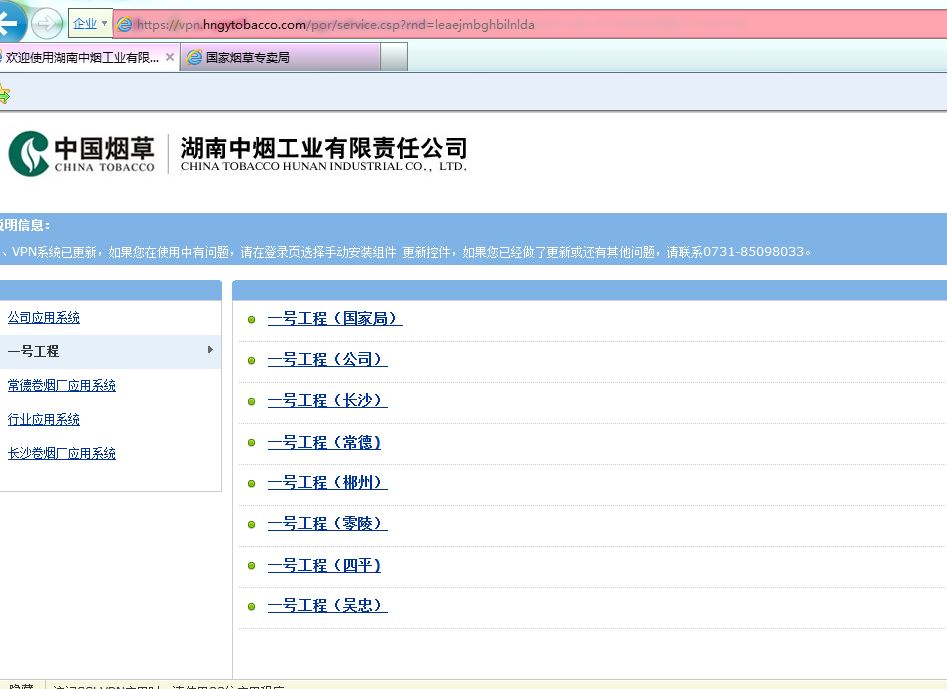Image resolution: width=947 pixels, height=689 pixels.
Task: Open 一号工程（常德）link
Action: pos(325,443)
